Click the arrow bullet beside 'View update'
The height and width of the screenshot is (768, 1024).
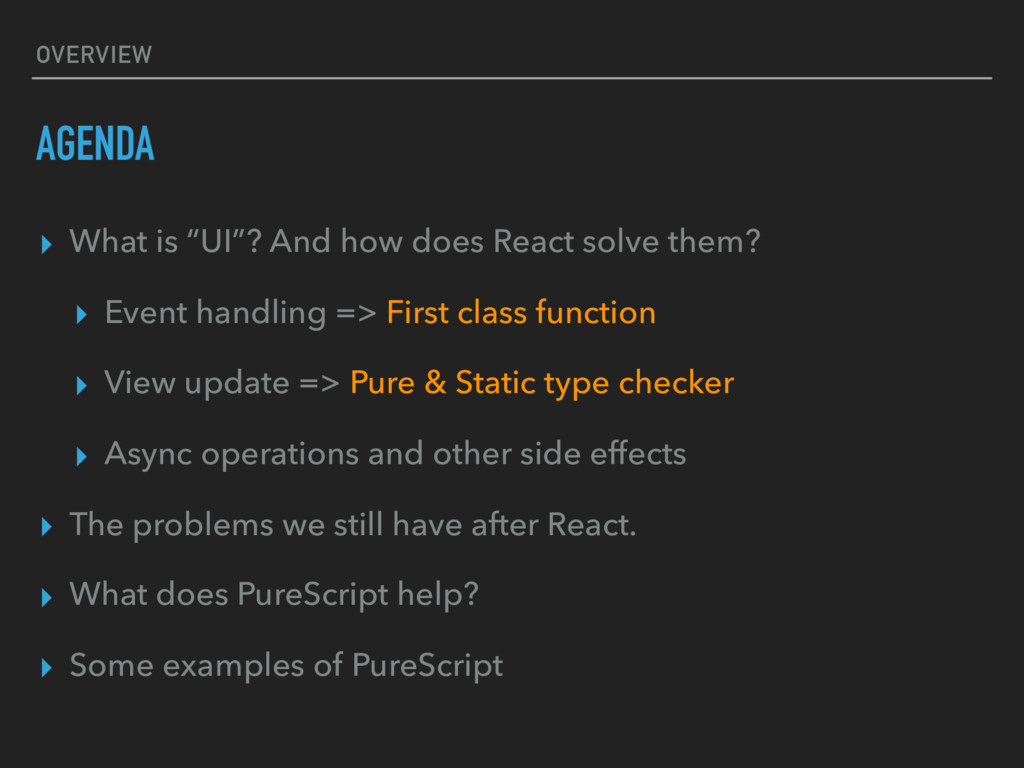82,385
